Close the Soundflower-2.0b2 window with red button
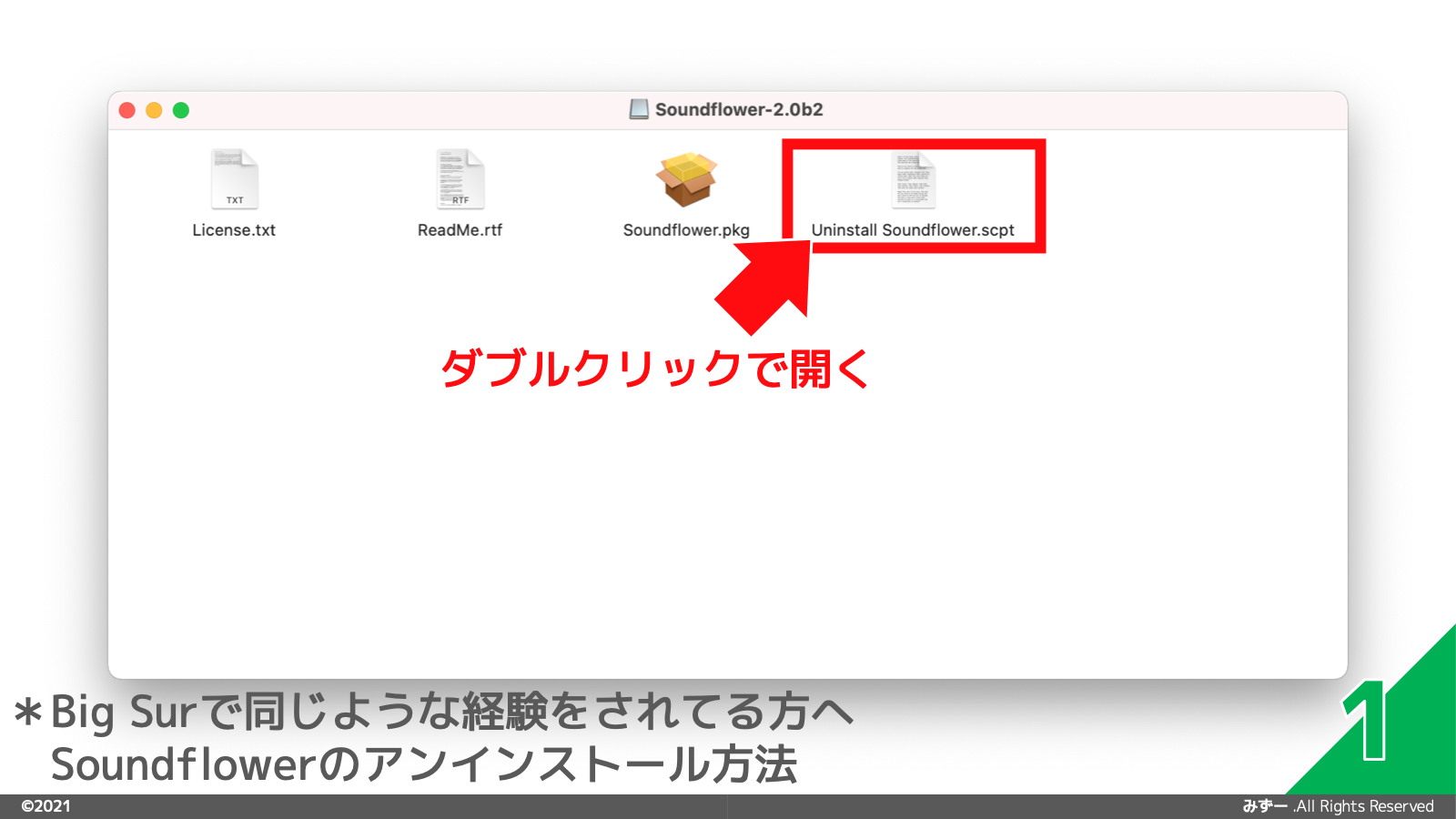The height and width of the screenshot is (819, 1456). 127,110
